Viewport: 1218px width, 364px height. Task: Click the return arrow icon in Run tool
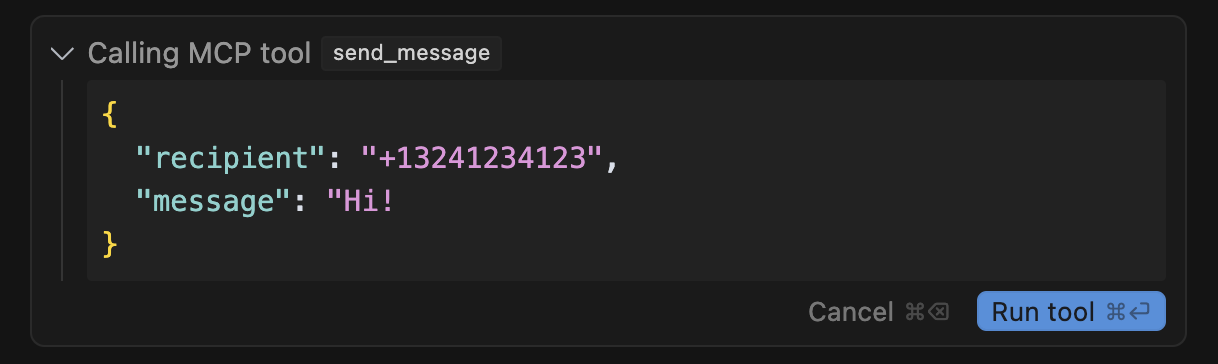click(1141, 312)
